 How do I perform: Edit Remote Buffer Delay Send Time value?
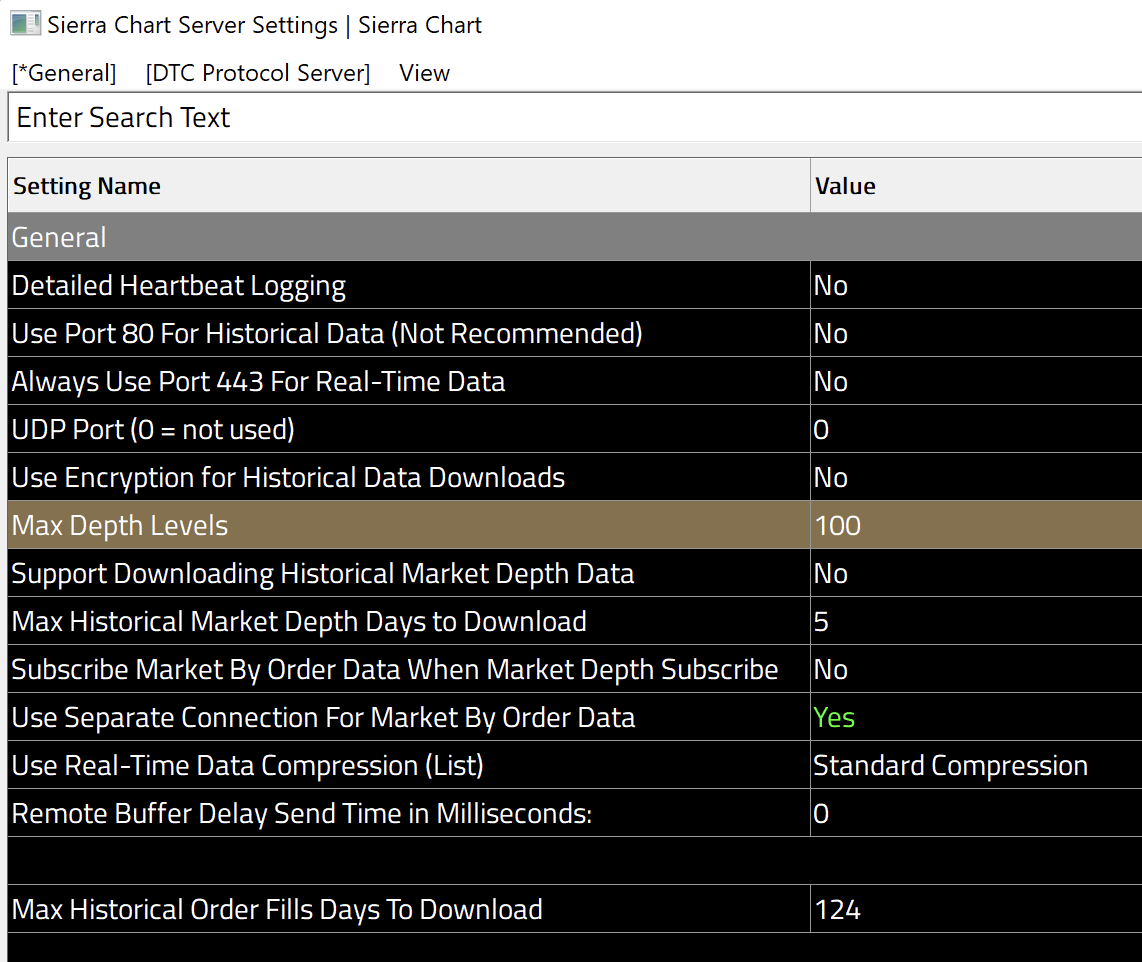[822, 814]
